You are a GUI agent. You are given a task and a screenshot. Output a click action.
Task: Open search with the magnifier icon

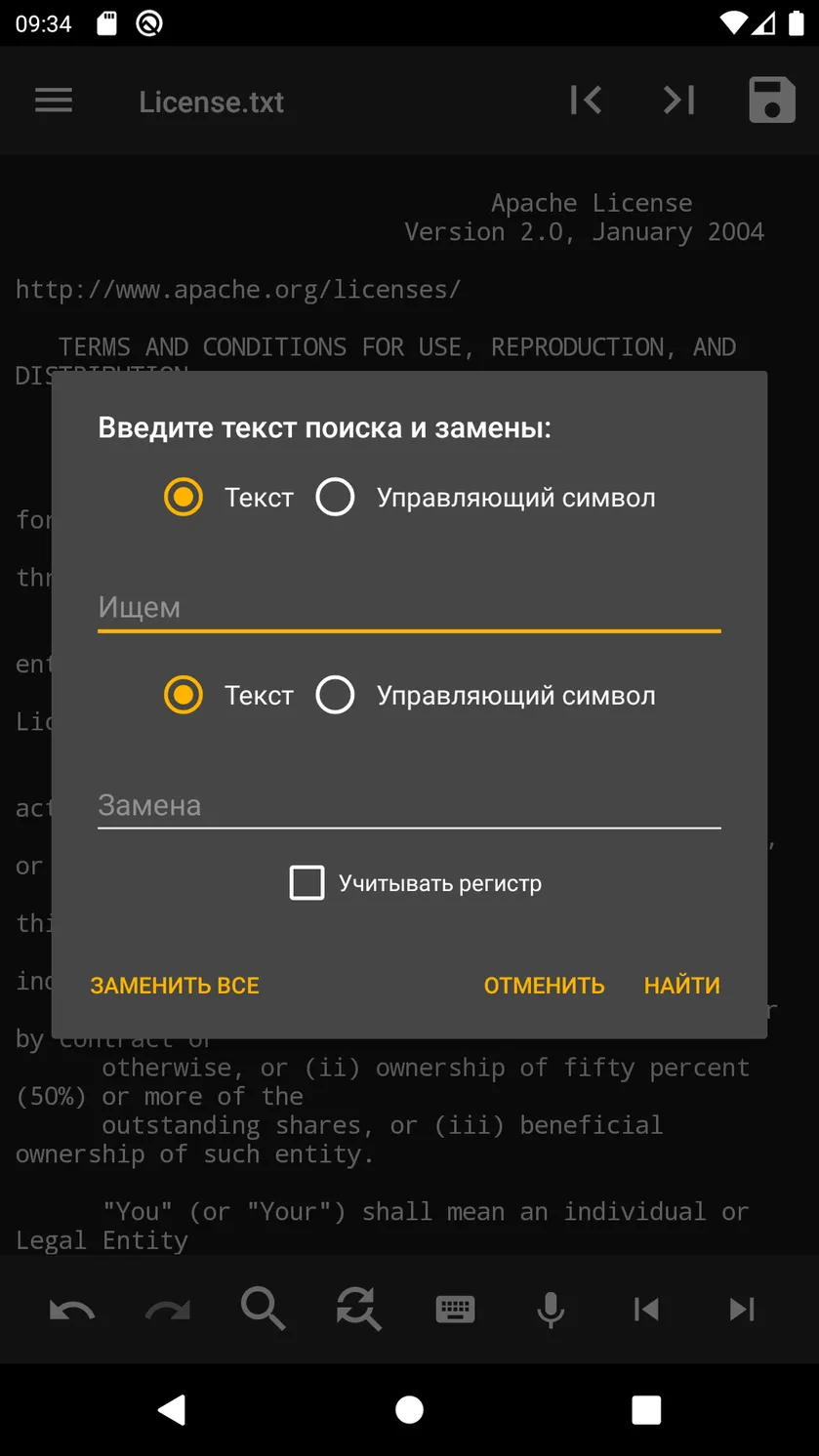click(x=264, y=1309)
